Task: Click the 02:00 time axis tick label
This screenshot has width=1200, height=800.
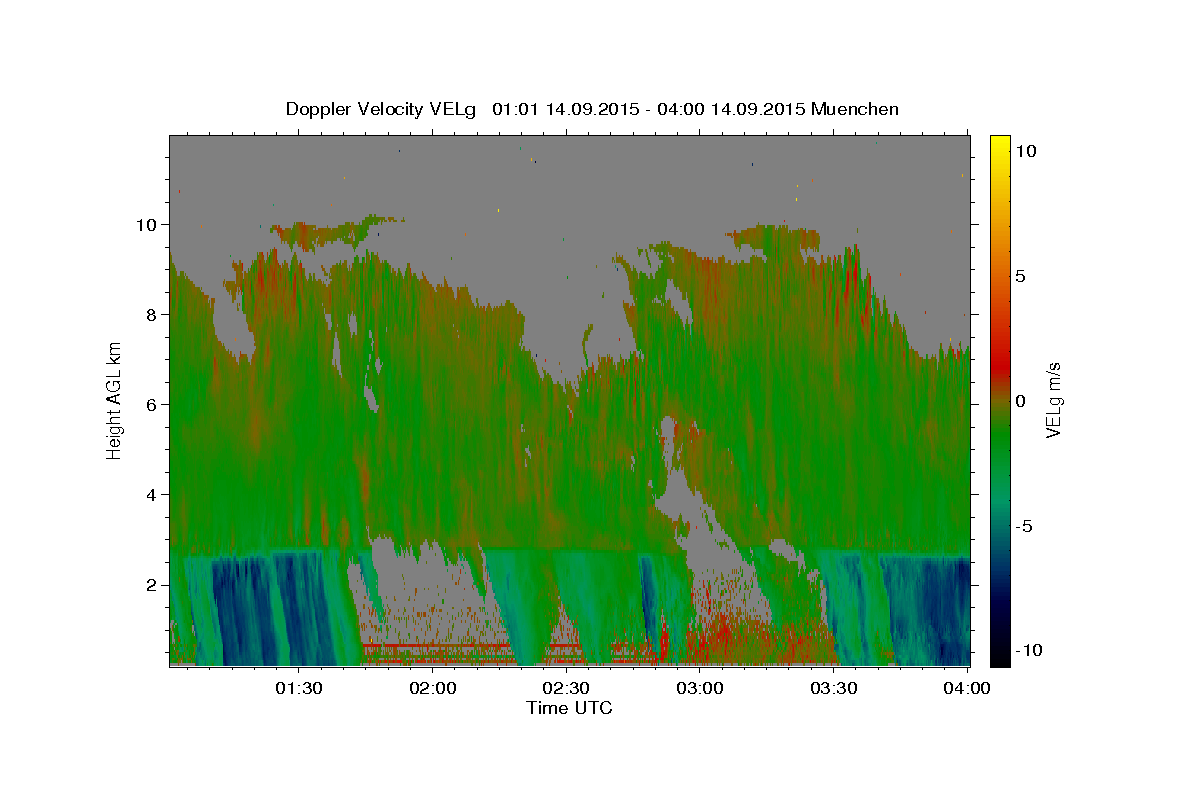Action: click(x=433, y=688)
